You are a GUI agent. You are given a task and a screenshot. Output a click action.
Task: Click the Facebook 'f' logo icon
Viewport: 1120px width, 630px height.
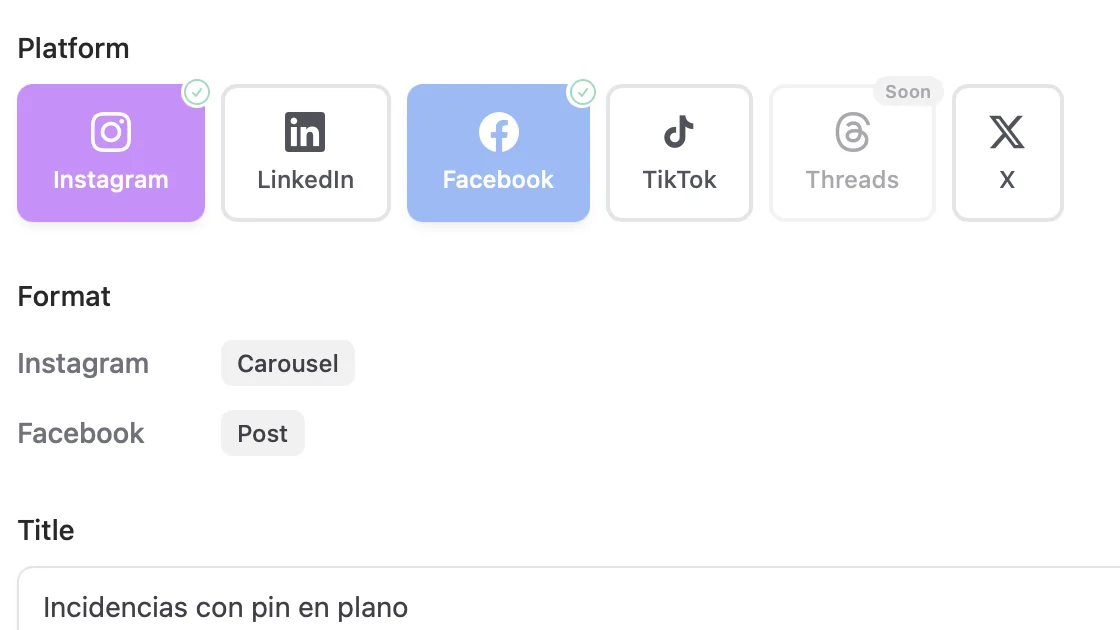(499, 132)
